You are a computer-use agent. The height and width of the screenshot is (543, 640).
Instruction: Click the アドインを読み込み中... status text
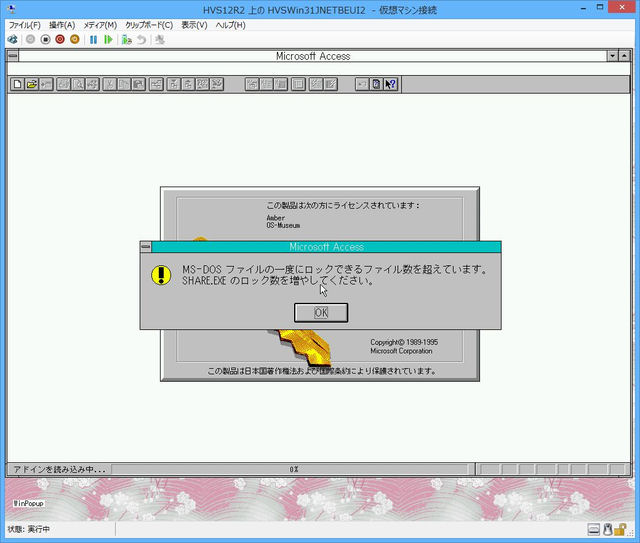(x=60, y=470)
